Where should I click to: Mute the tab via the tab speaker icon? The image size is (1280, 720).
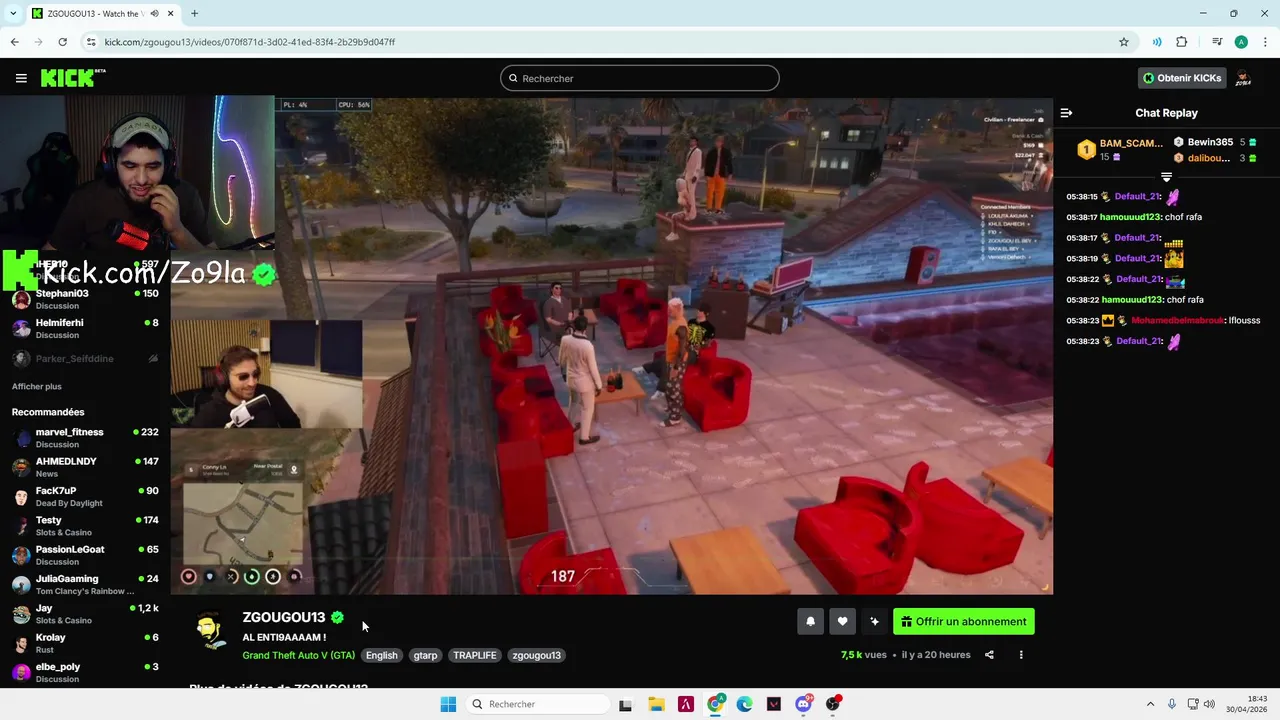(154, 13)
